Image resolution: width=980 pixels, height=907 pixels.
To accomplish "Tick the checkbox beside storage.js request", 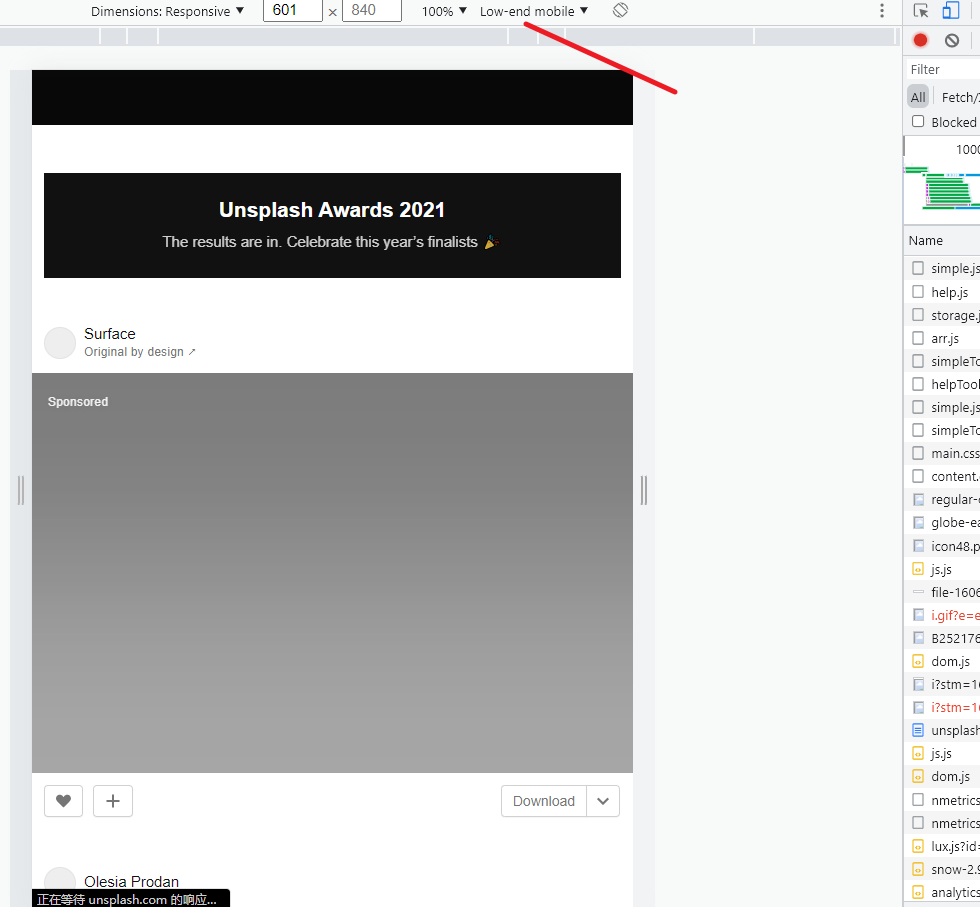I will tap(918, 315).
